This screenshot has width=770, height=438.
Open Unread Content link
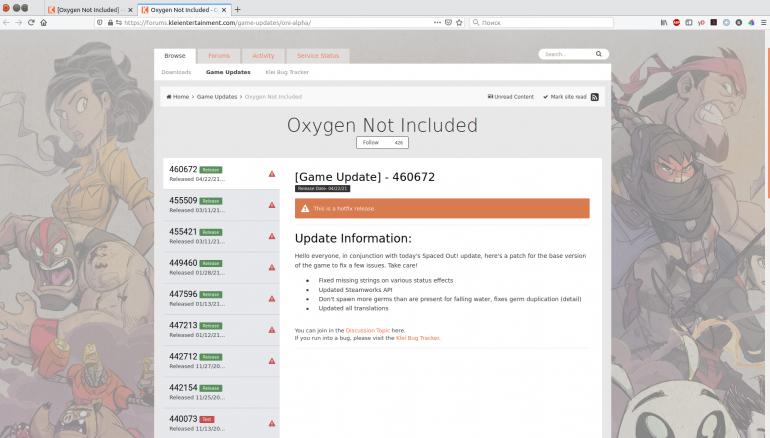point(511,97)
